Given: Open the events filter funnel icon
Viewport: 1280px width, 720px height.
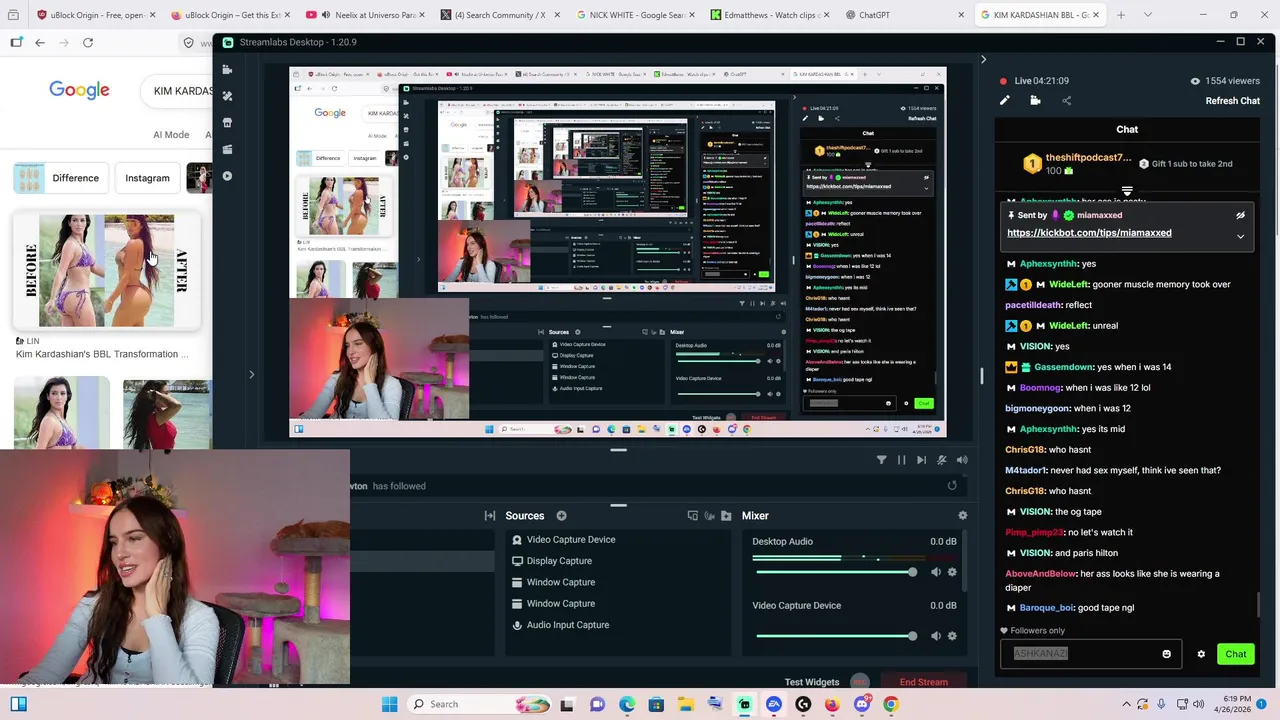Looking at the screenshot, I should [x=881, y=460].
